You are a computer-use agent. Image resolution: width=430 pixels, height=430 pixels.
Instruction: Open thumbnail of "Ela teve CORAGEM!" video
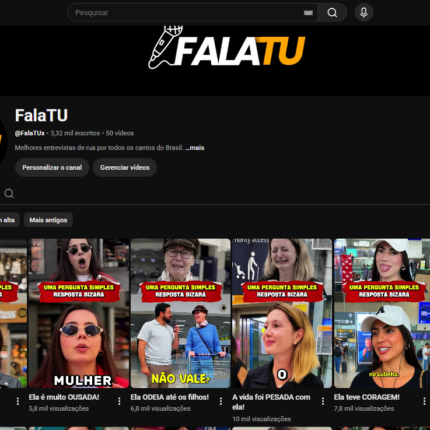pyautogui.click(x=382, y=313)
